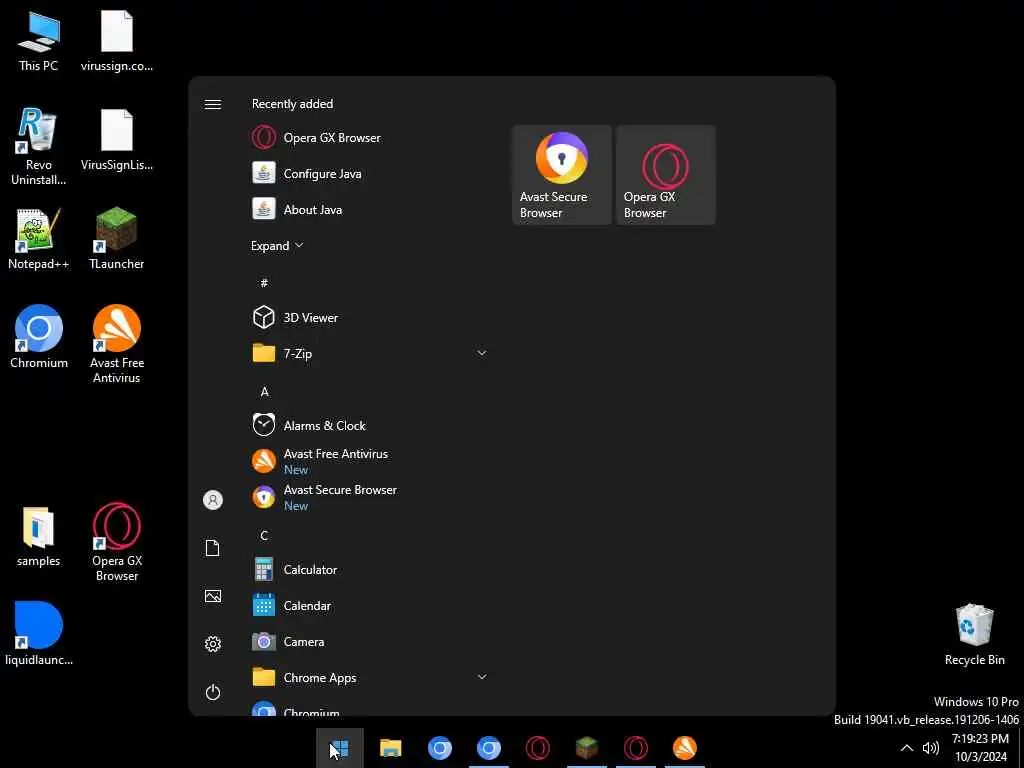Click Avast Antivirus icon on taskbar

point(684,748)
